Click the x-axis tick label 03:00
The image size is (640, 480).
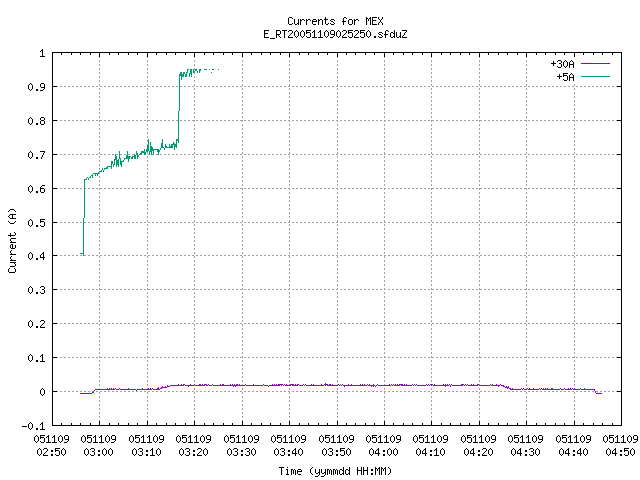tap(98, 452)
